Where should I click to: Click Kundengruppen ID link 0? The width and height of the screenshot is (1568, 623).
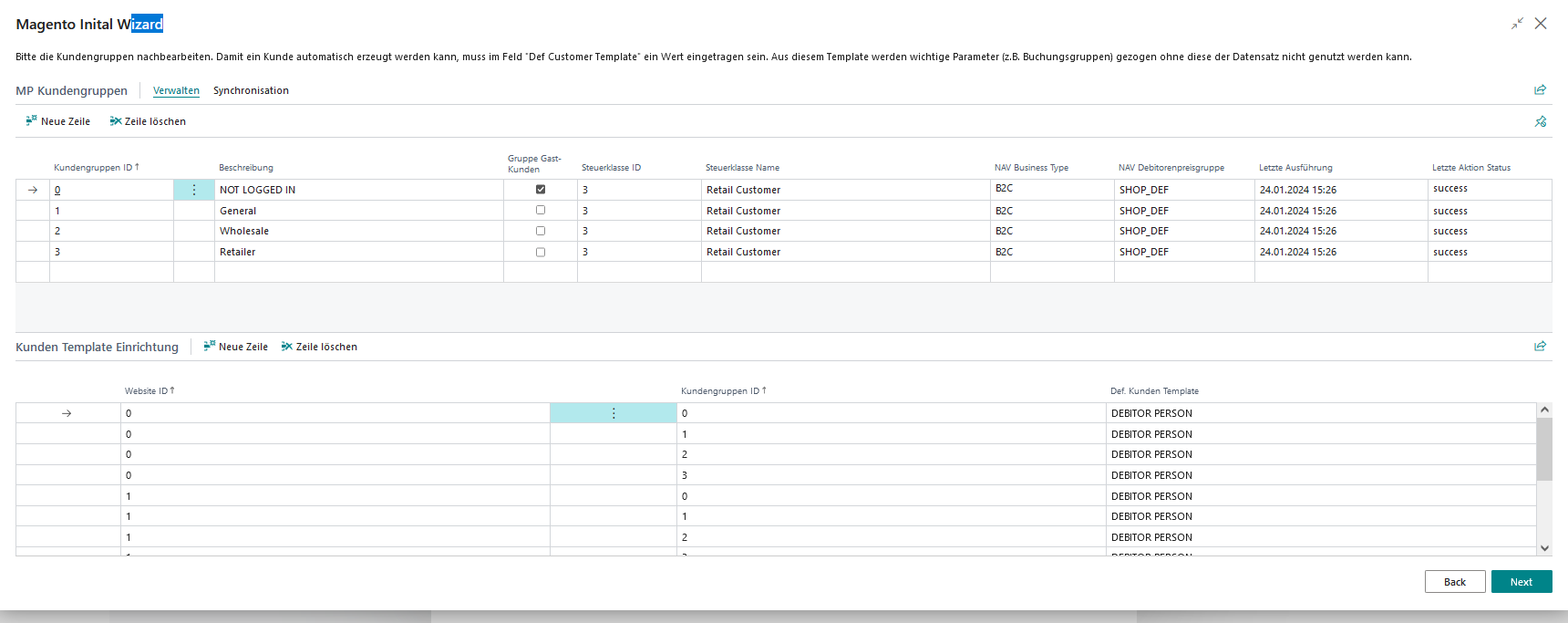(57, 190)
